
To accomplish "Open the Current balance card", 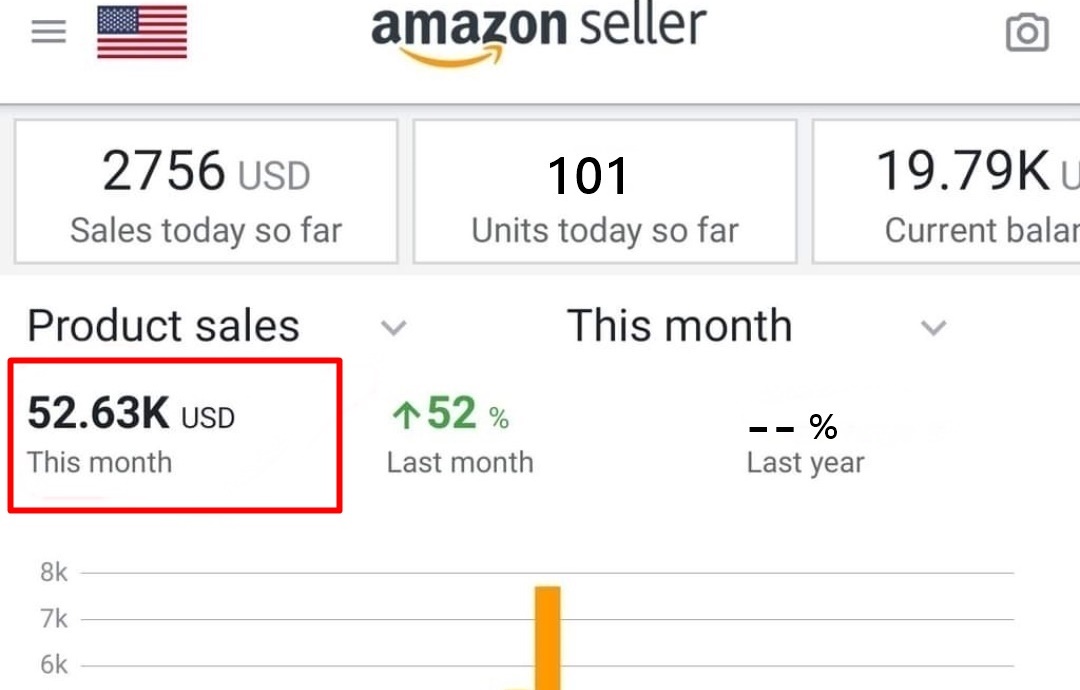I will point(946,191).
